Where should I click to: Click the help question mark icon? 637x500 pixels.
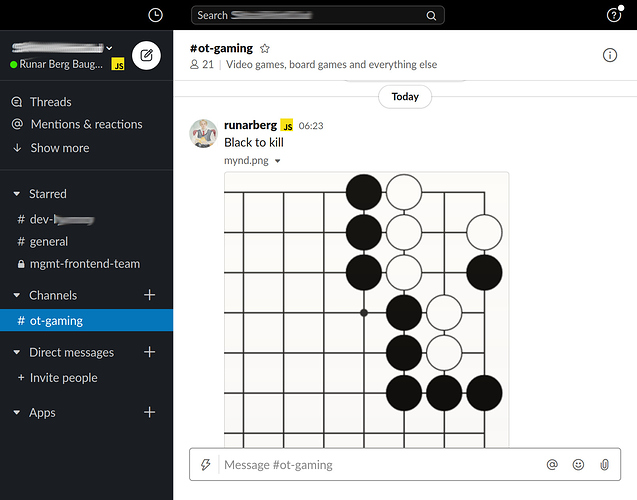(x=615, y=15)
